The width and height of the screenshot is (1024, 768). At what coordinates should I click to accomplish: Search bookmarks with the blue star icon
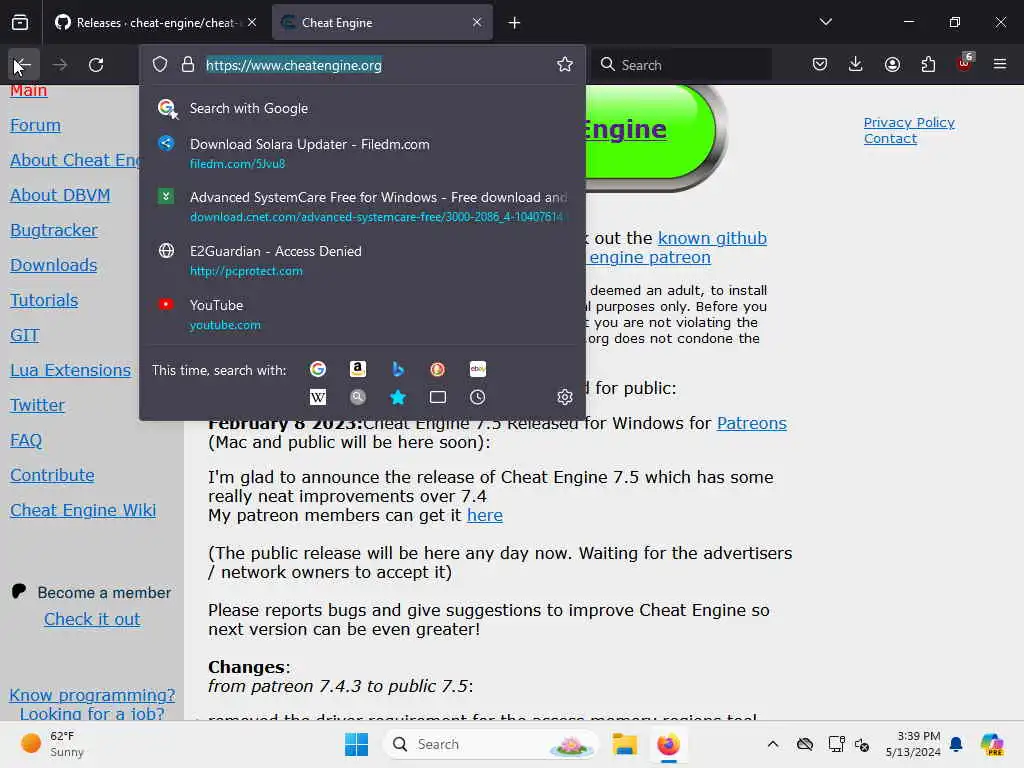point(398,397)
